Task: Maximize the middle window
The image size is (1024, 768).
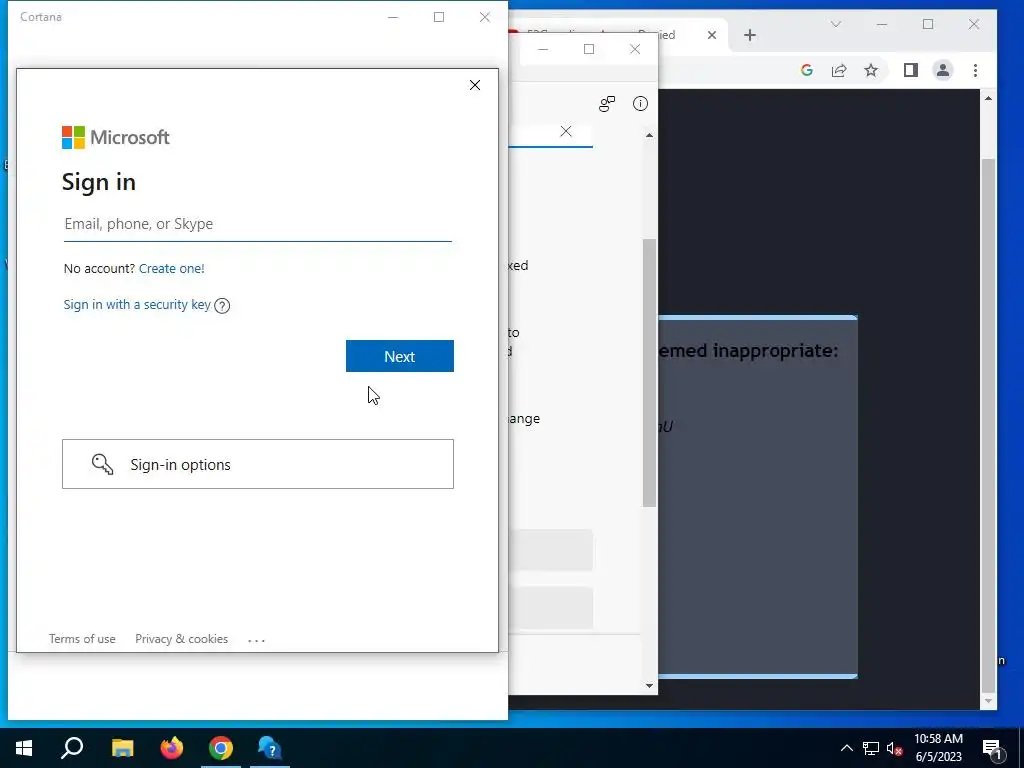Action: pyautogui.click(x=589, y=49)
